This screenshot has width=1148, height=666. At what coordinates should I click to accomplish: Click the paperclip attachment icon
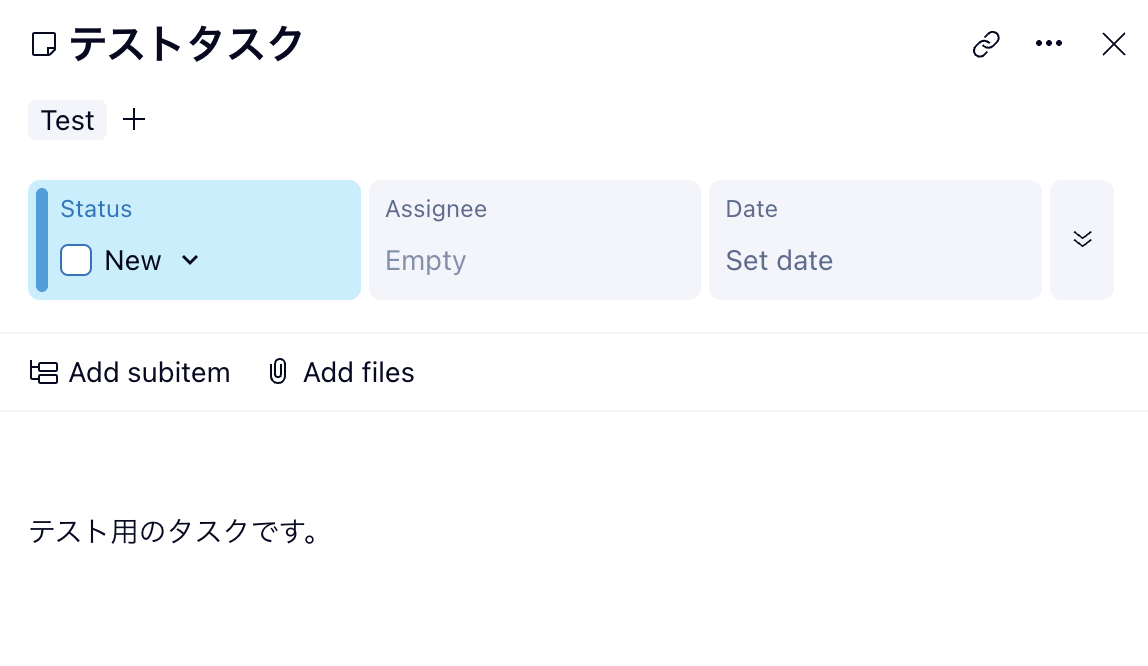click(278, 373)
